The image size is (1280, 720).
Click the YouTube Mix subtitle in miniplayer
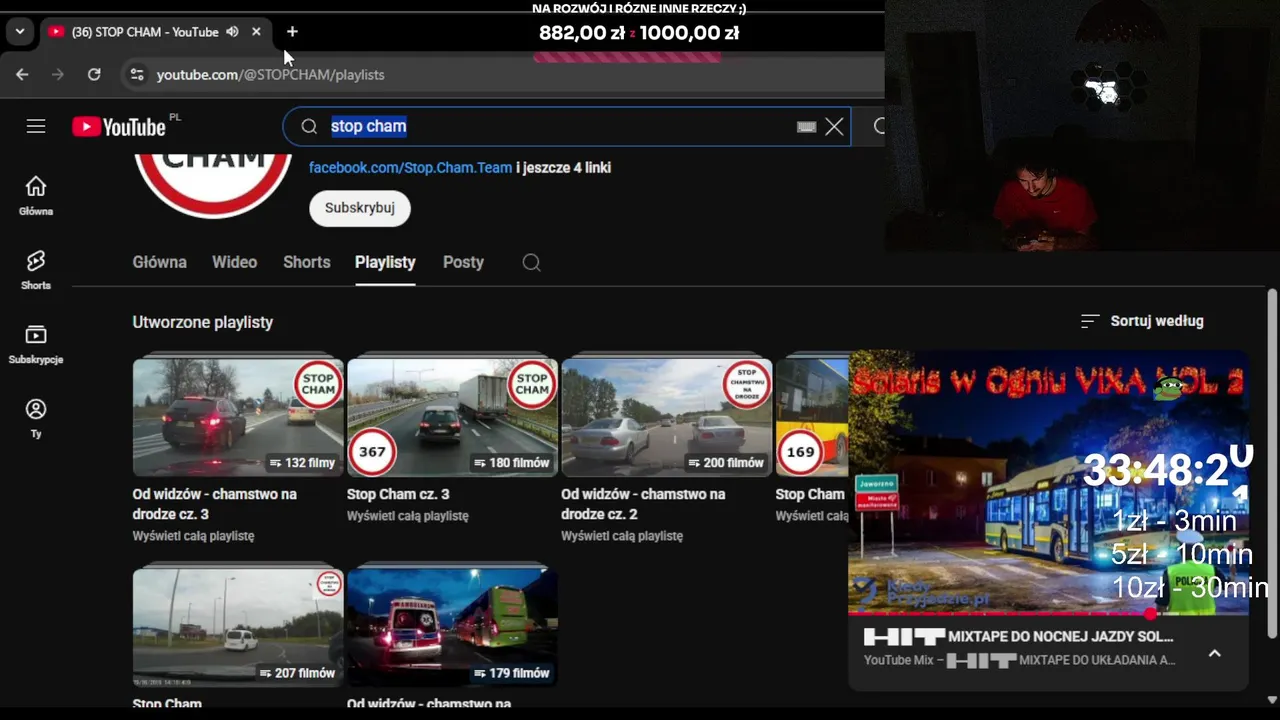pos(1020,660)
